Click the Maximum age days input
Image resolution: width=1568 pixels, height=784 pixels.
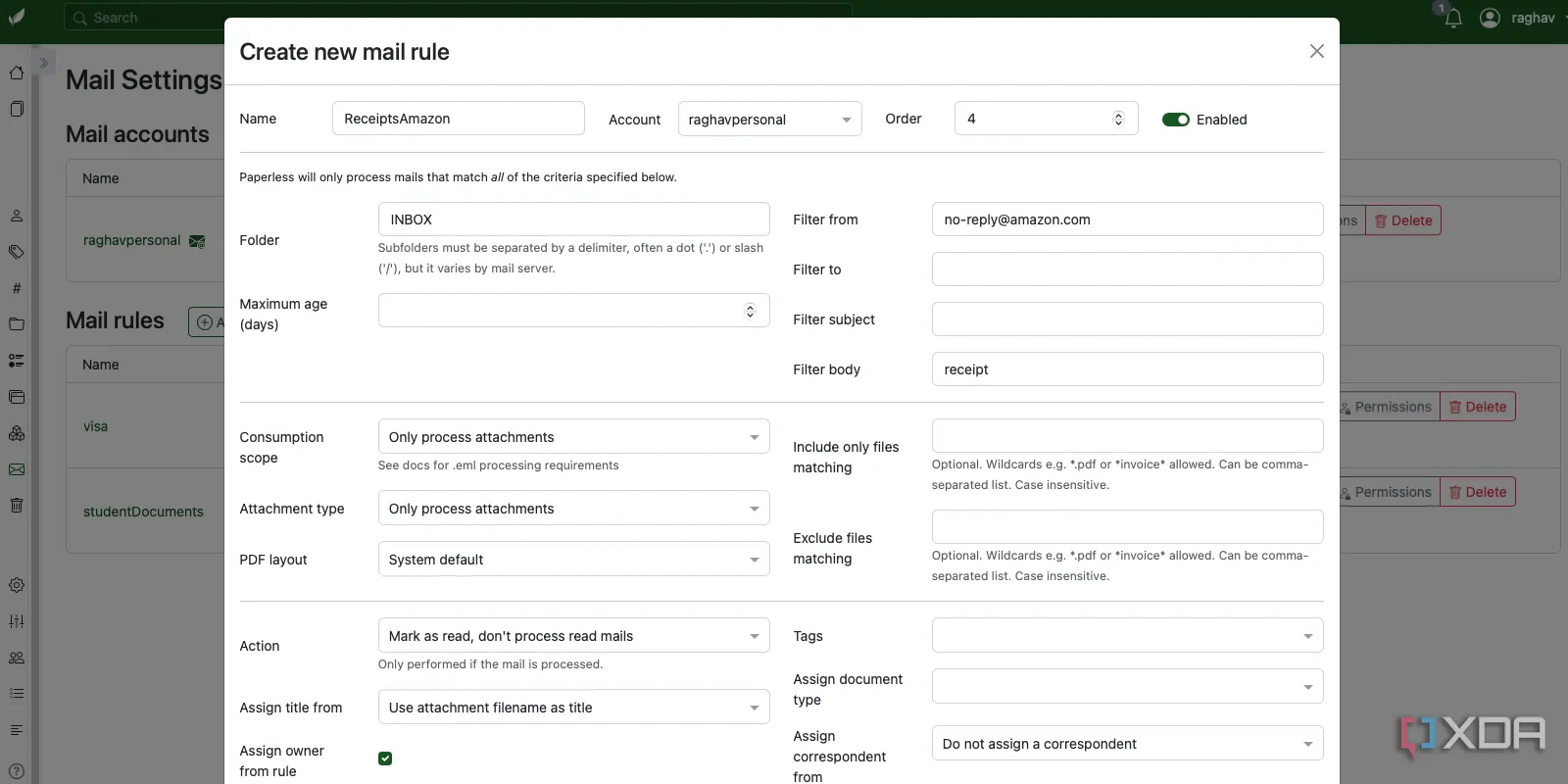tap(573, 311)
